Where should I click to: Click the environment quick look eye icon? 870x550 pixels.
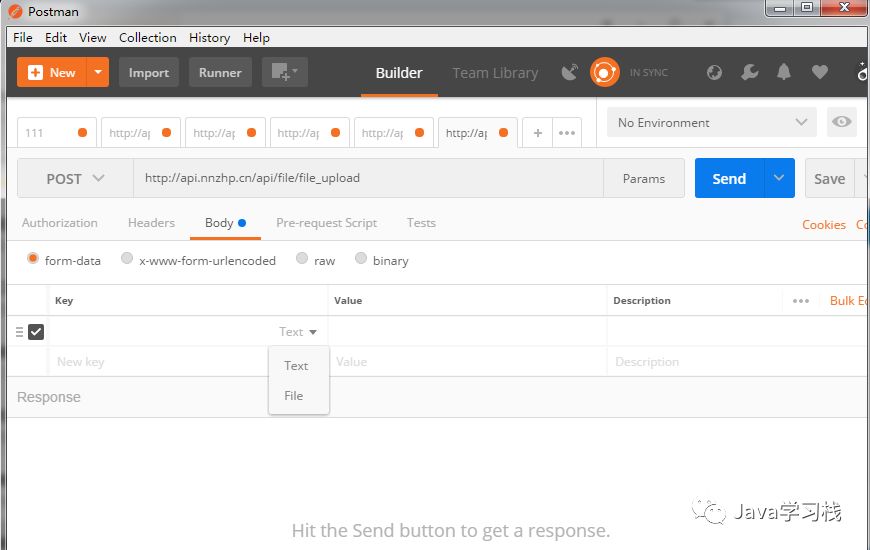click(x=841, y=122)
